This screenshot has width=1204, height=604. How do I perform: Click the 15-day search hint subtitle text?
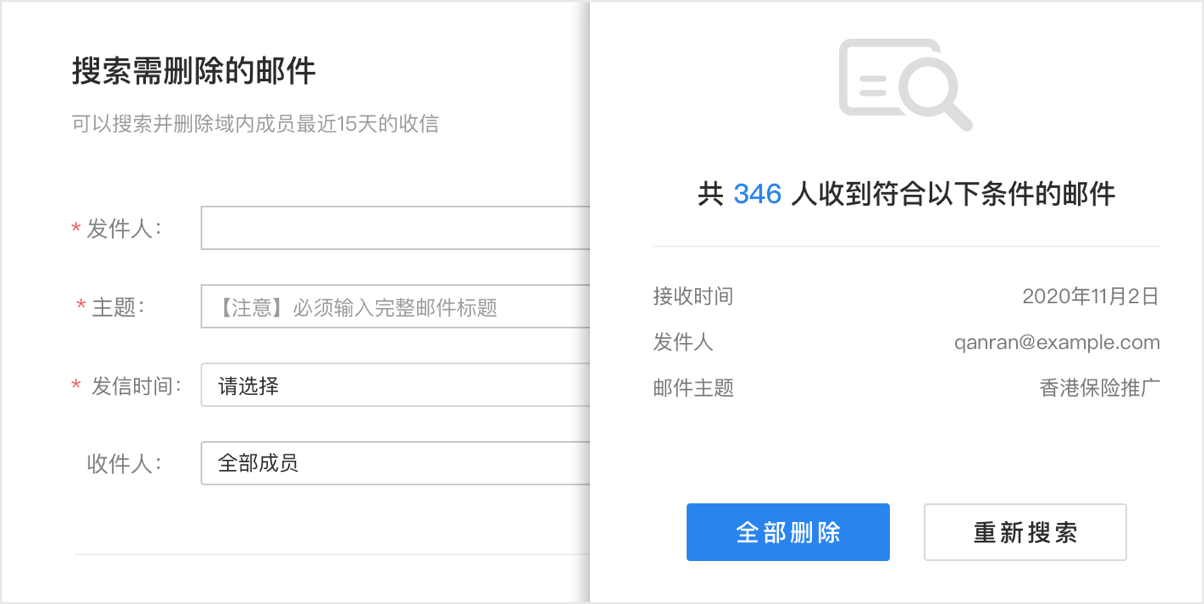pos(255,124)
